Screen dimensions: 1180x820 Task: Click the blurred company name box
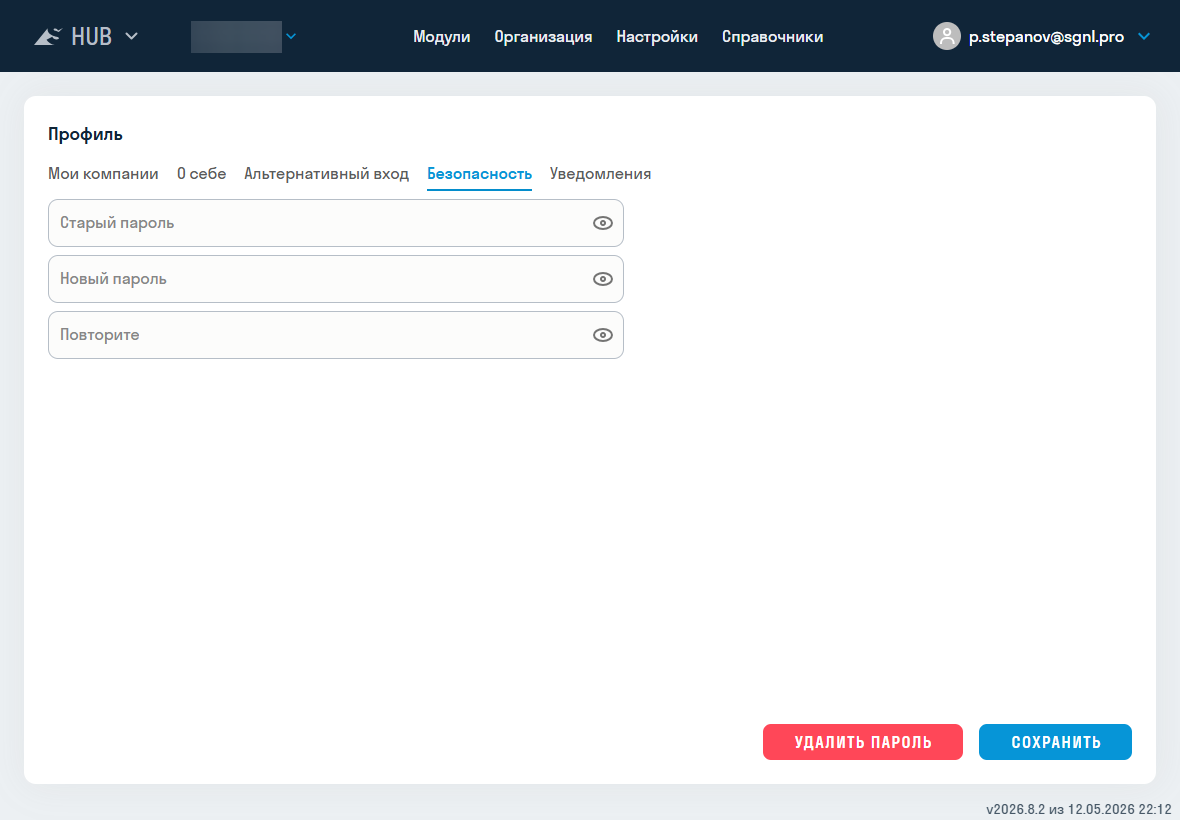(236, 37)
